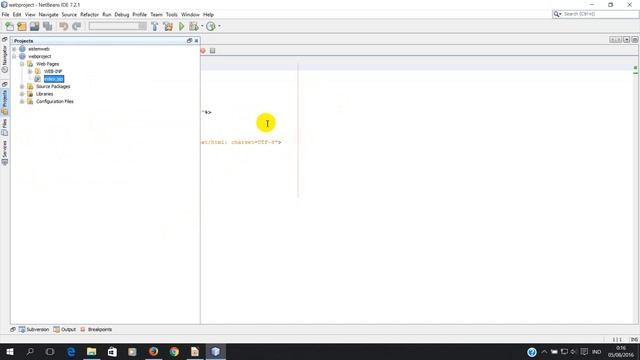Expand the Source Packages node
Image resolution: width=640 pixels, height=360 pixels.
22,87
